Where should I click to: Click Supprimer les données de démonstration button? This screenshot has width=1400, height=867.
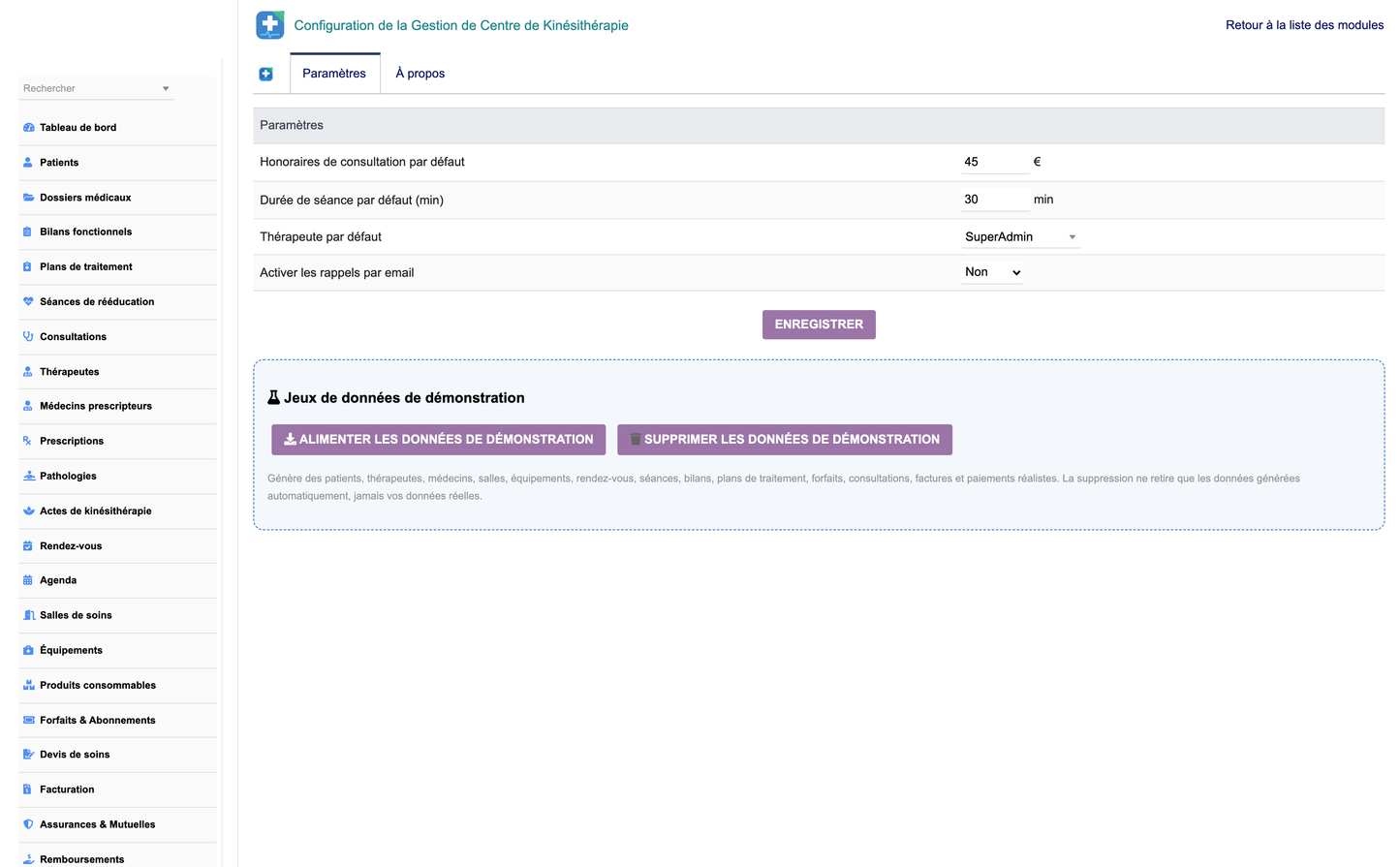tap(785, 440)
